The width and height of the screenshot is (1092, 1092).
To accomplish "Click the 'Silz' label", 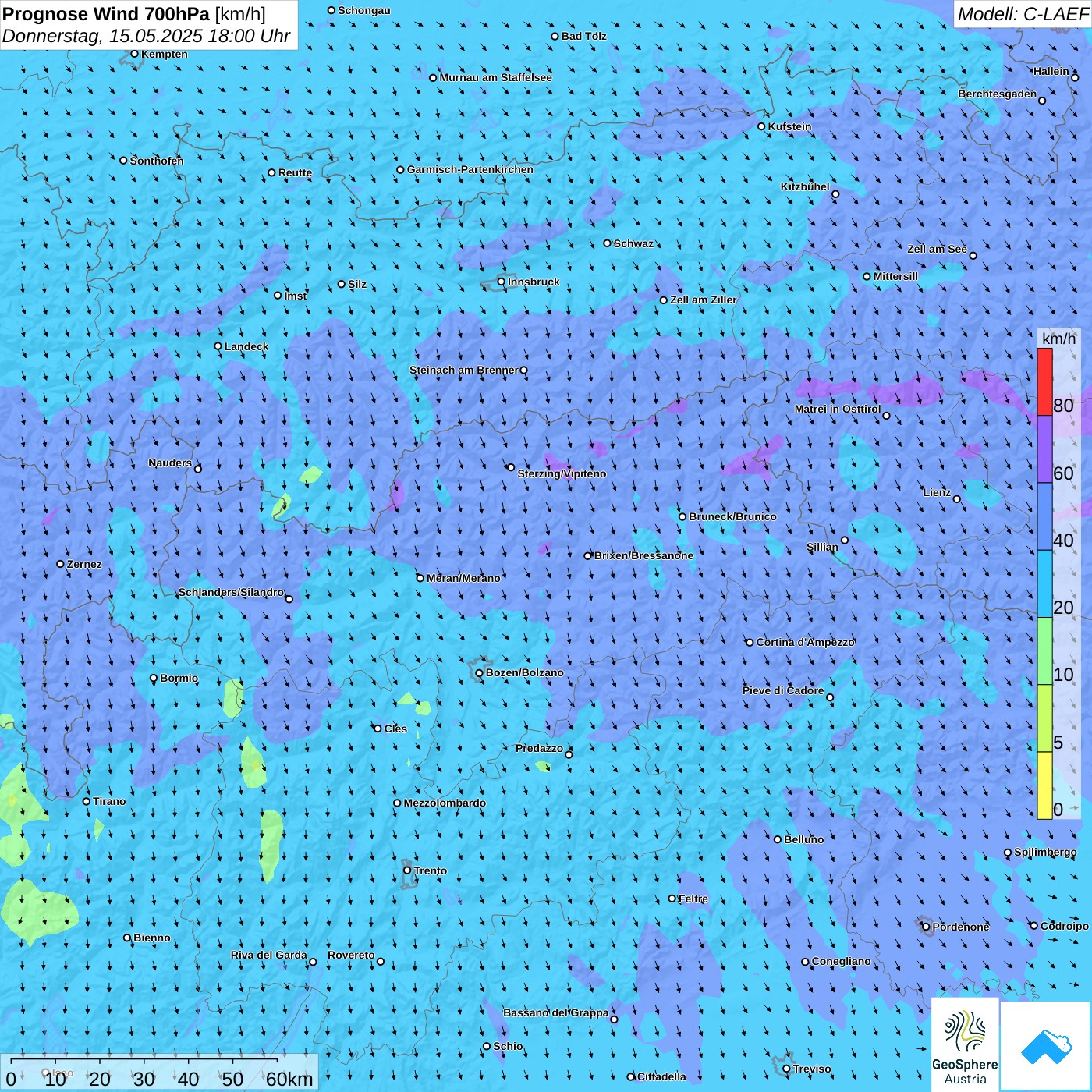I will point(357,284).
